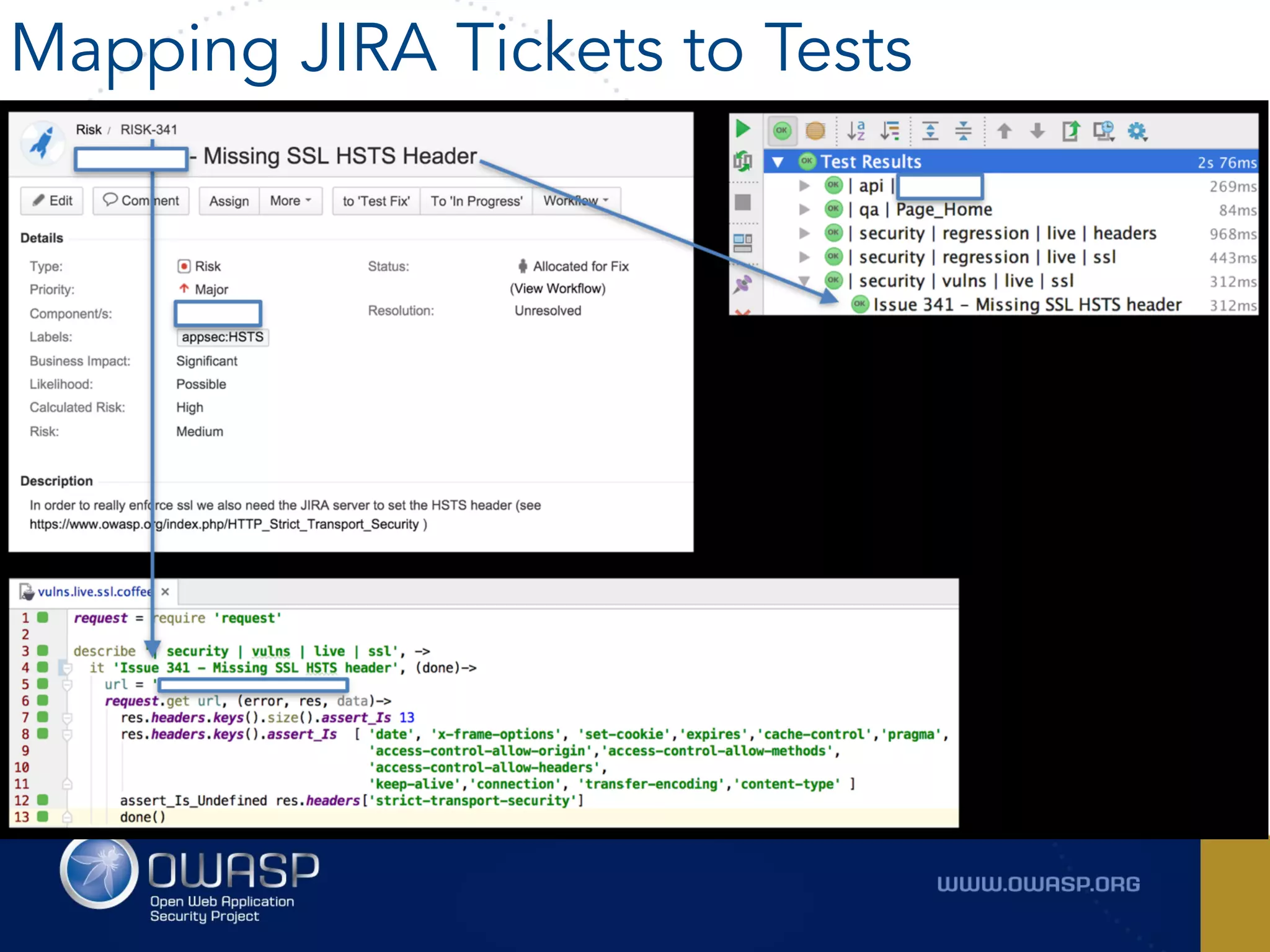Click the Description section heading
Image resolution: width=1270 pixels, height=952 pixels.
point(56,481)
